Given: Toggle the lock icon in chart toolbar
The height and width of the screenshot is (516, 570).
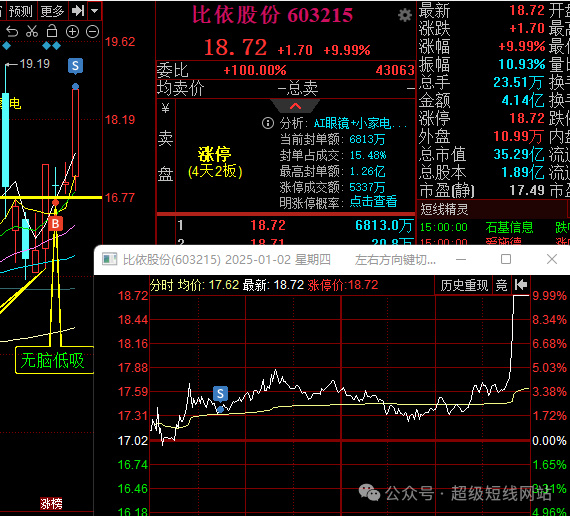Looking at the screenshot, I should coord(52,32).
